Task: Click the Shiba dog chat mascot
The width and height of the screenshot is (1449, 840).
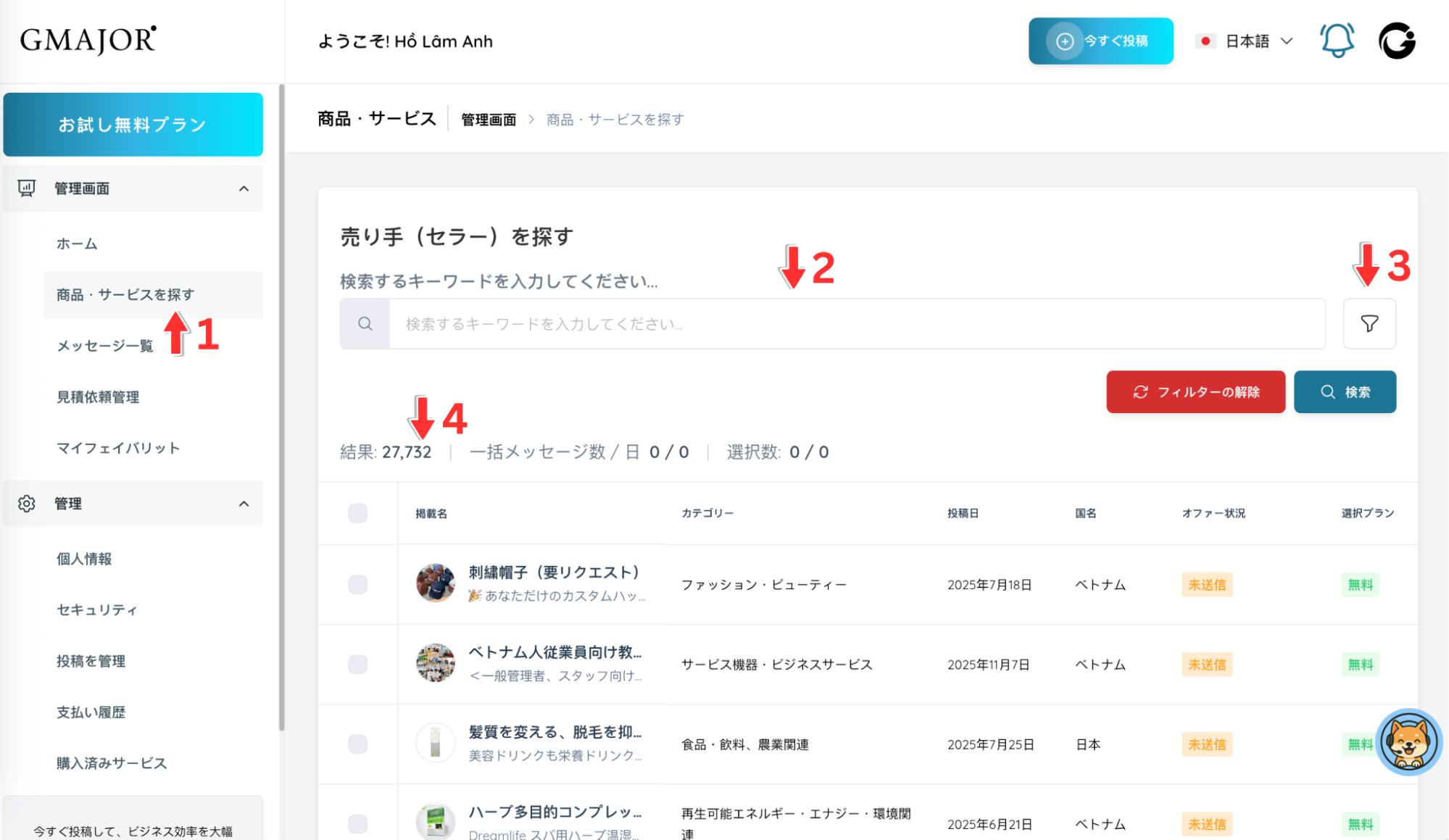Action: click(x=1408, y=741)
